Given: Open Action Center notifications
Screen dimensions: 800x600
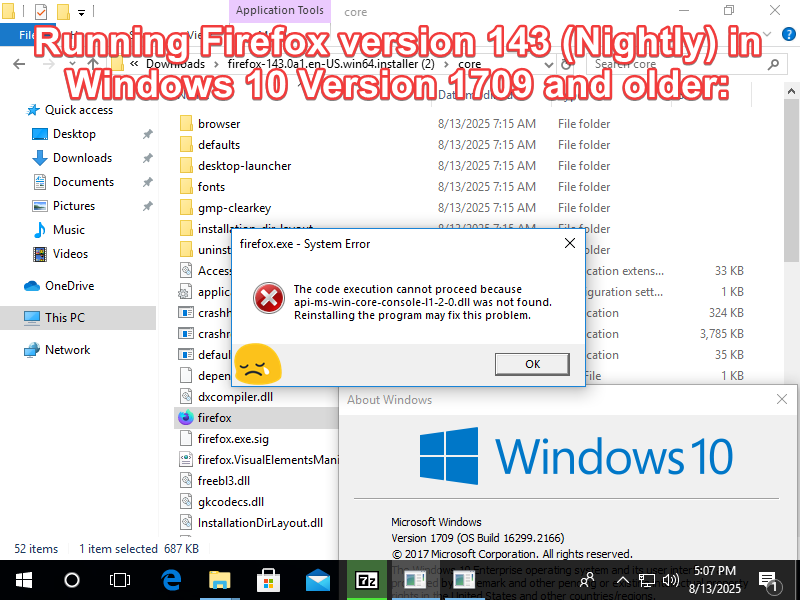Looking at the screenshot, I should tap(768, 581).
